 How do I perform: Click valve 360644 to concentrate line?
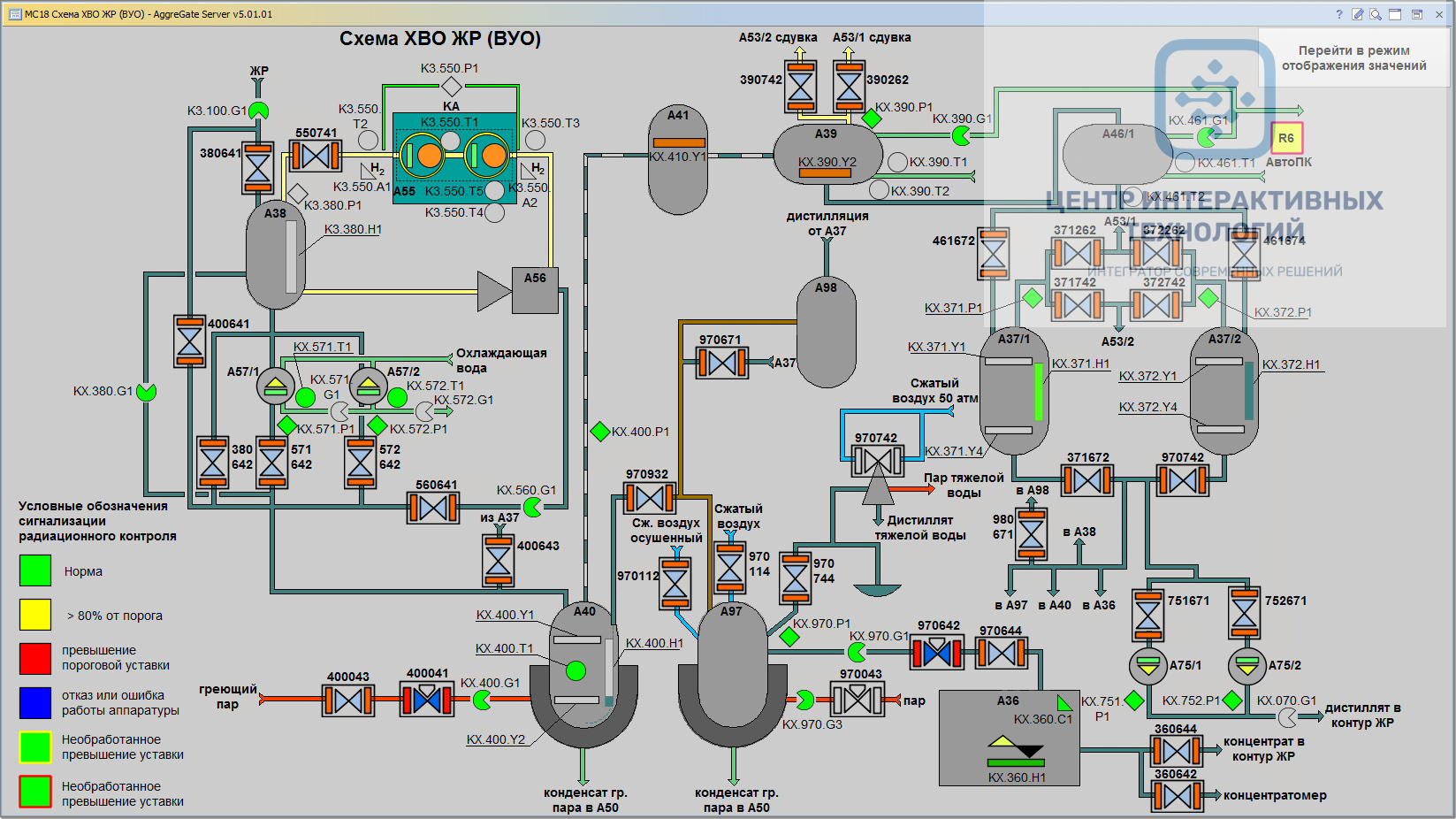[x=1177, y=751]
